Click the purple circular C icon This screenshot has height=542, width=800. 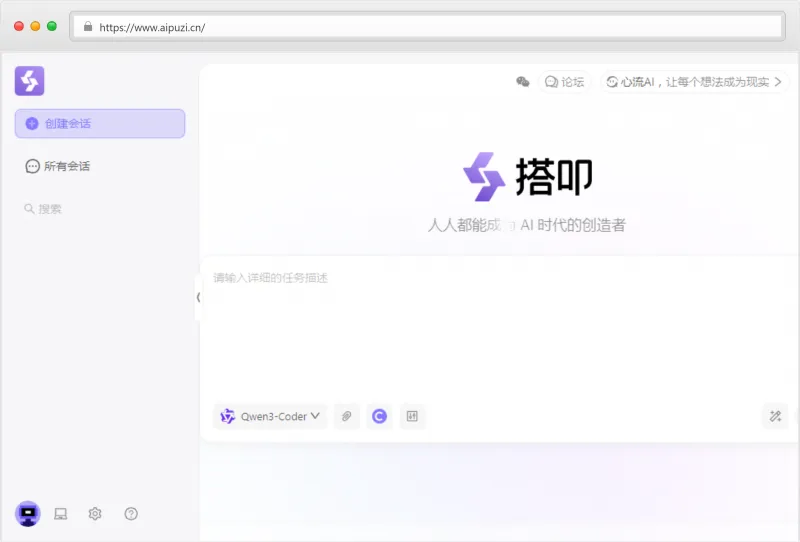(x=379, y=416)
